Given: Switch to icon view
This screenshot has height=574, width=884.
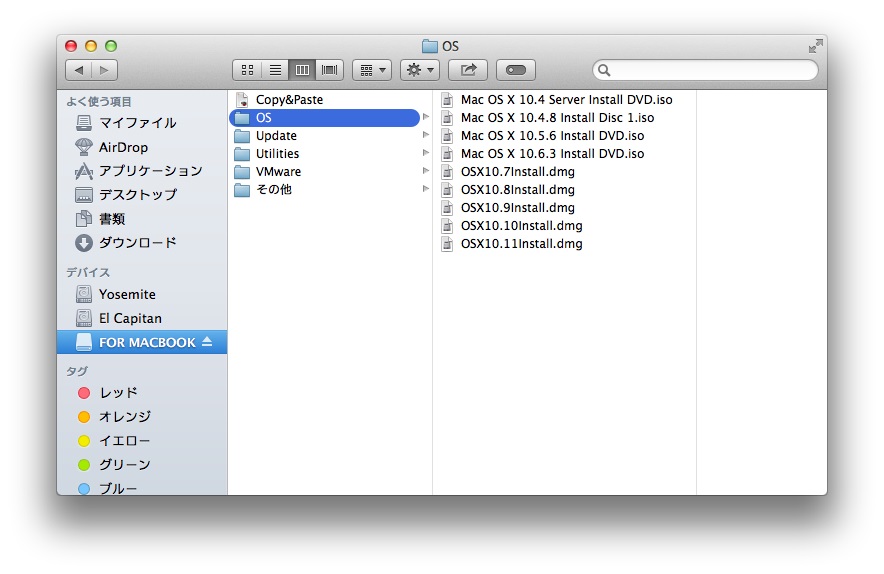Looking at the screenshot, I should click(x=247, y=70).
